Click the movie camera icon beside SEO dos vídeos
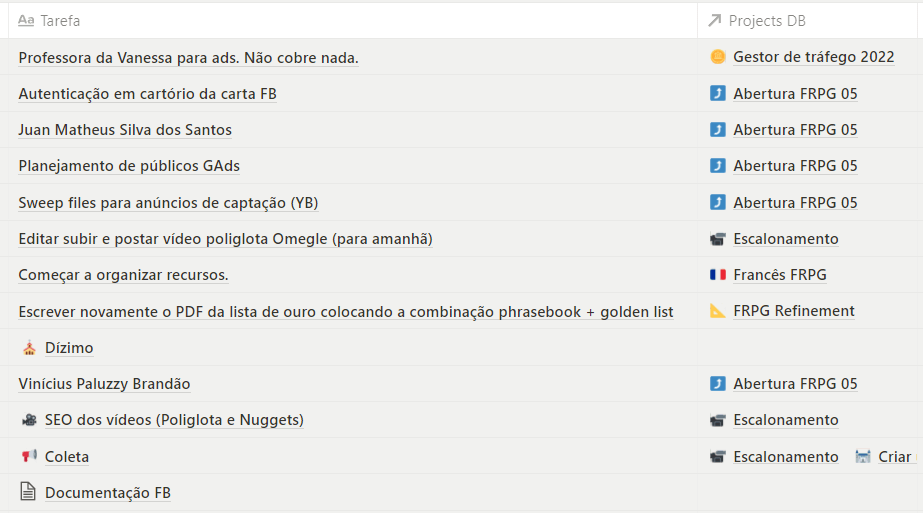Screen dimensions: 923x513 coord(28,420)
